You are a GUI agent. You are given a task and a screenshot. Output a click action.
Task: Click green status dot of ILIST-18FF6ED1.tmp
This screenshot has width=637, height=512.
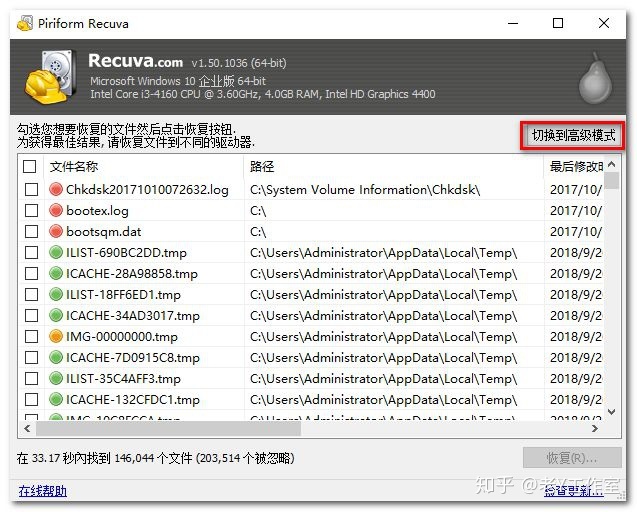pos(56,295)
